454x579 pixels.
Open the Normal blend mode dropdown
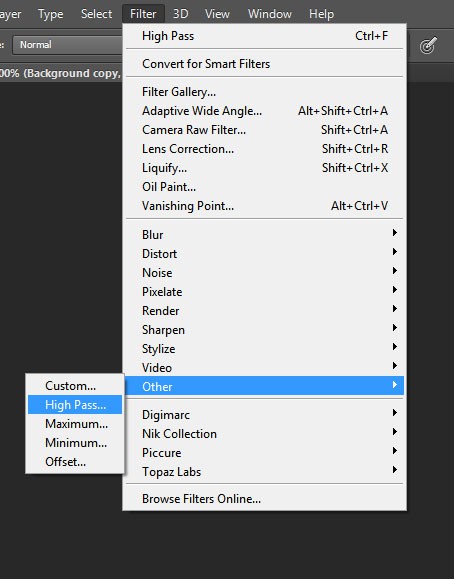pyautogui.click(x=68, y=45)
